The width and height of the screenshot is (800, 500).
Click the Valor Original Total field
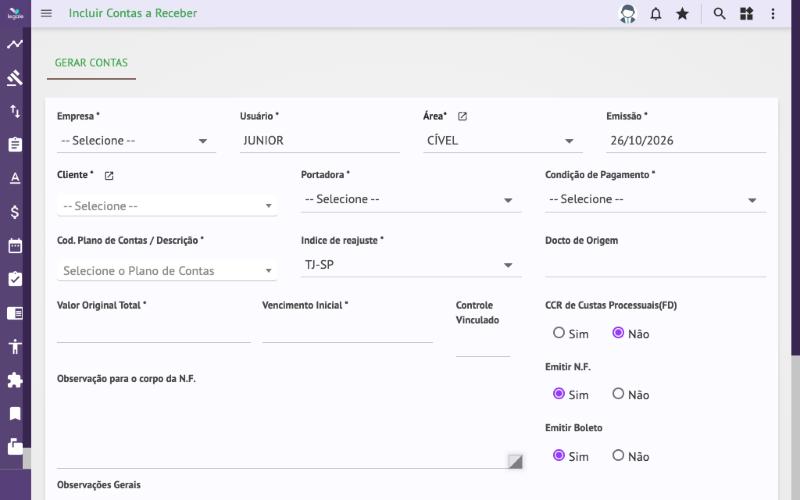[x=154, y=330]
